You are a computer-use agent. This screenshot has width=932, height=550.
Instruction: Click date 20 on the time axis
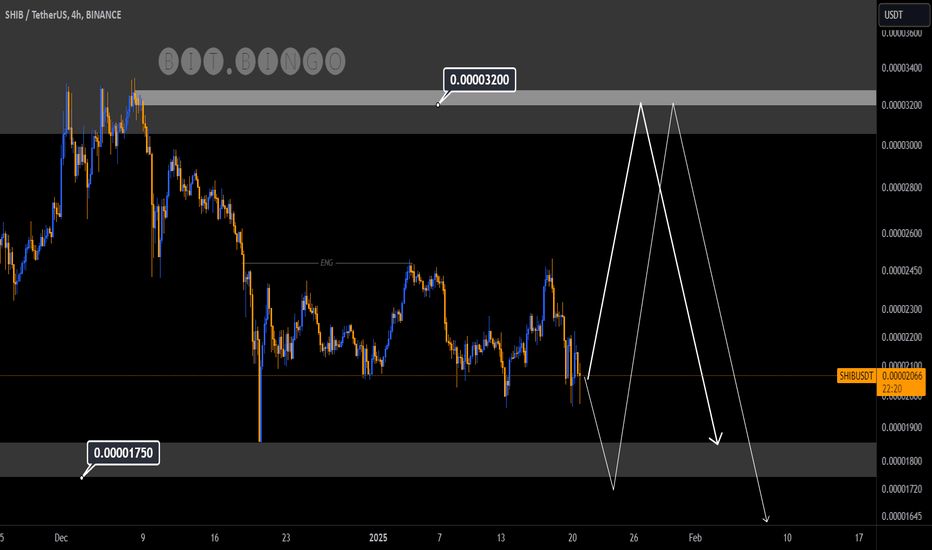(572, 538)
